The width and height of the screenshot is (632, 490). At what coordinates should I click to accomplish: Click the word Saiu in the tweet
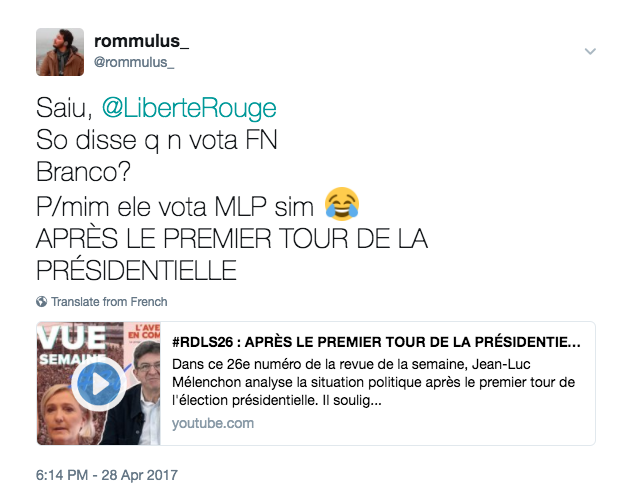click(x=64, y=108)
